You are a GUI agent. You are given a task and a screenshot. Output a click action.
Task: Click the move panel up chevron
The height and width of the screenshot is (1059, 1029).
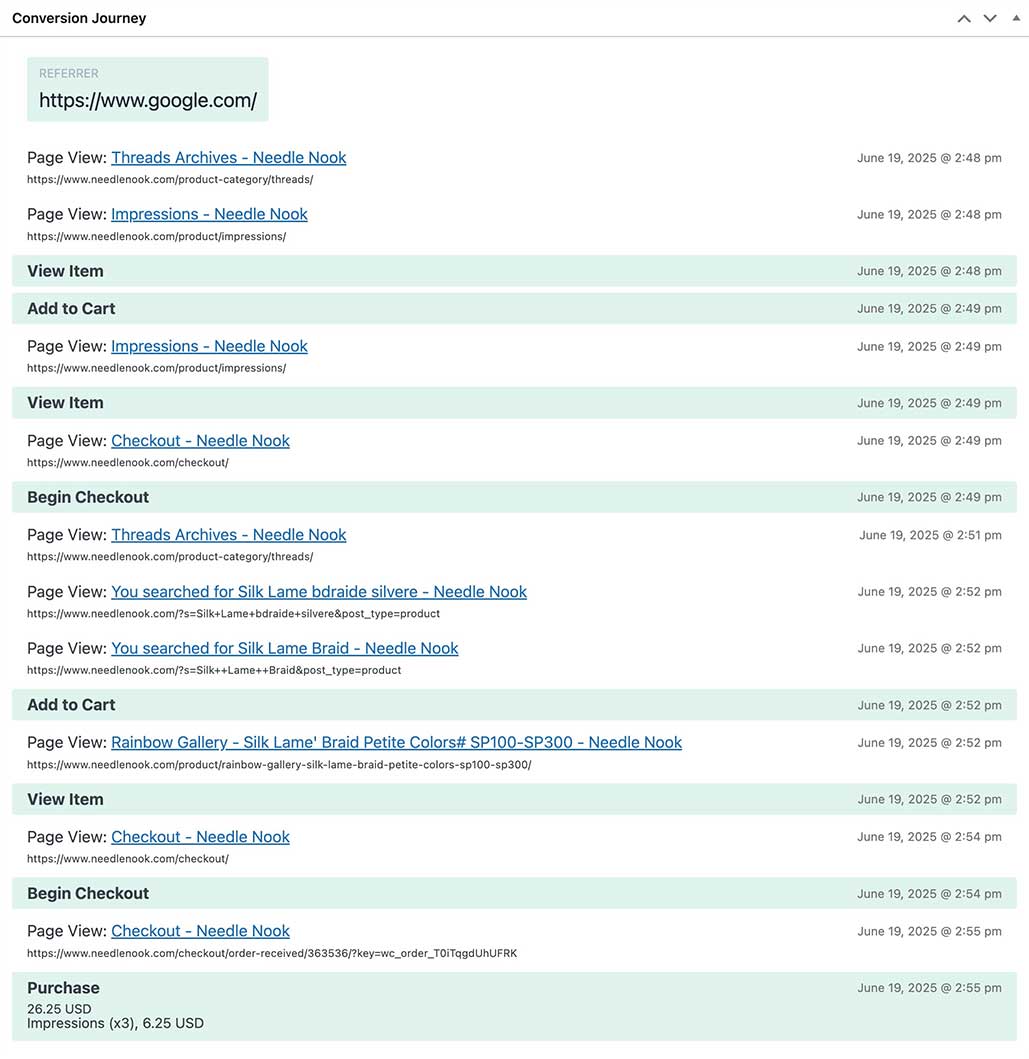[x=964, y=18]
